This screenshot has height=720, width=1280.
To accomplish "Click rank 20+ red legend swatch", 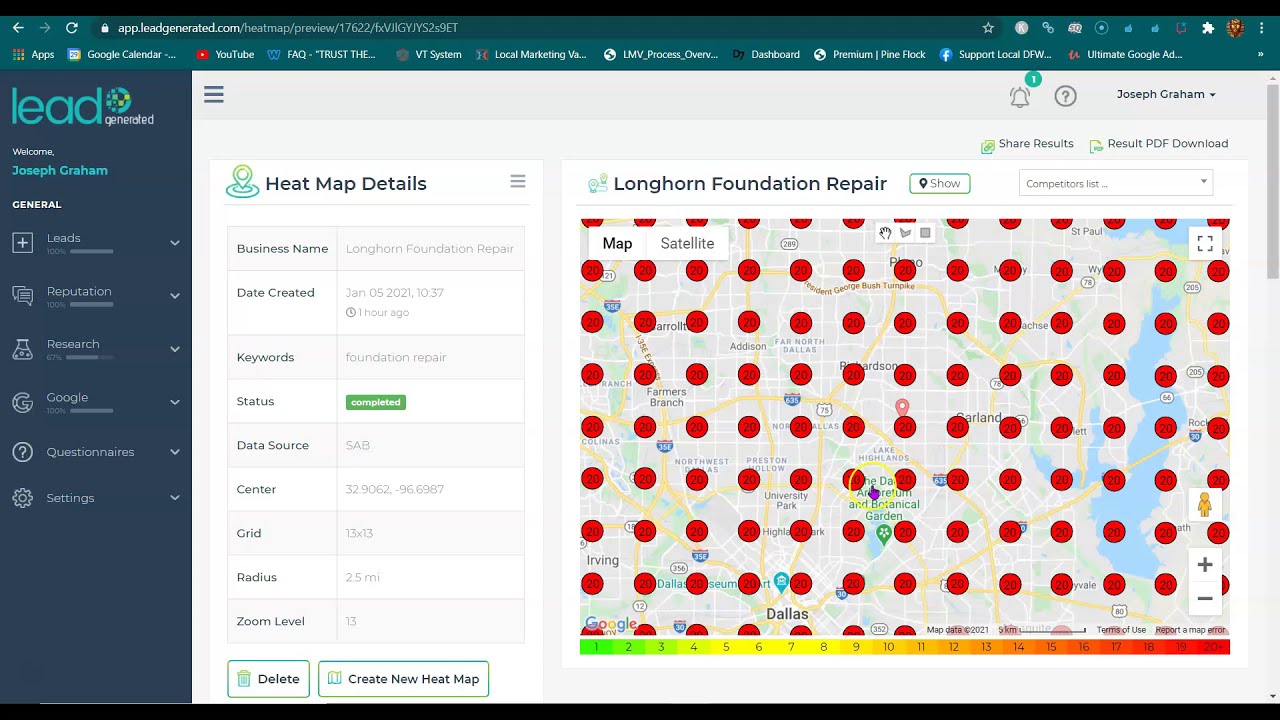I will [x=1215, y=648].
